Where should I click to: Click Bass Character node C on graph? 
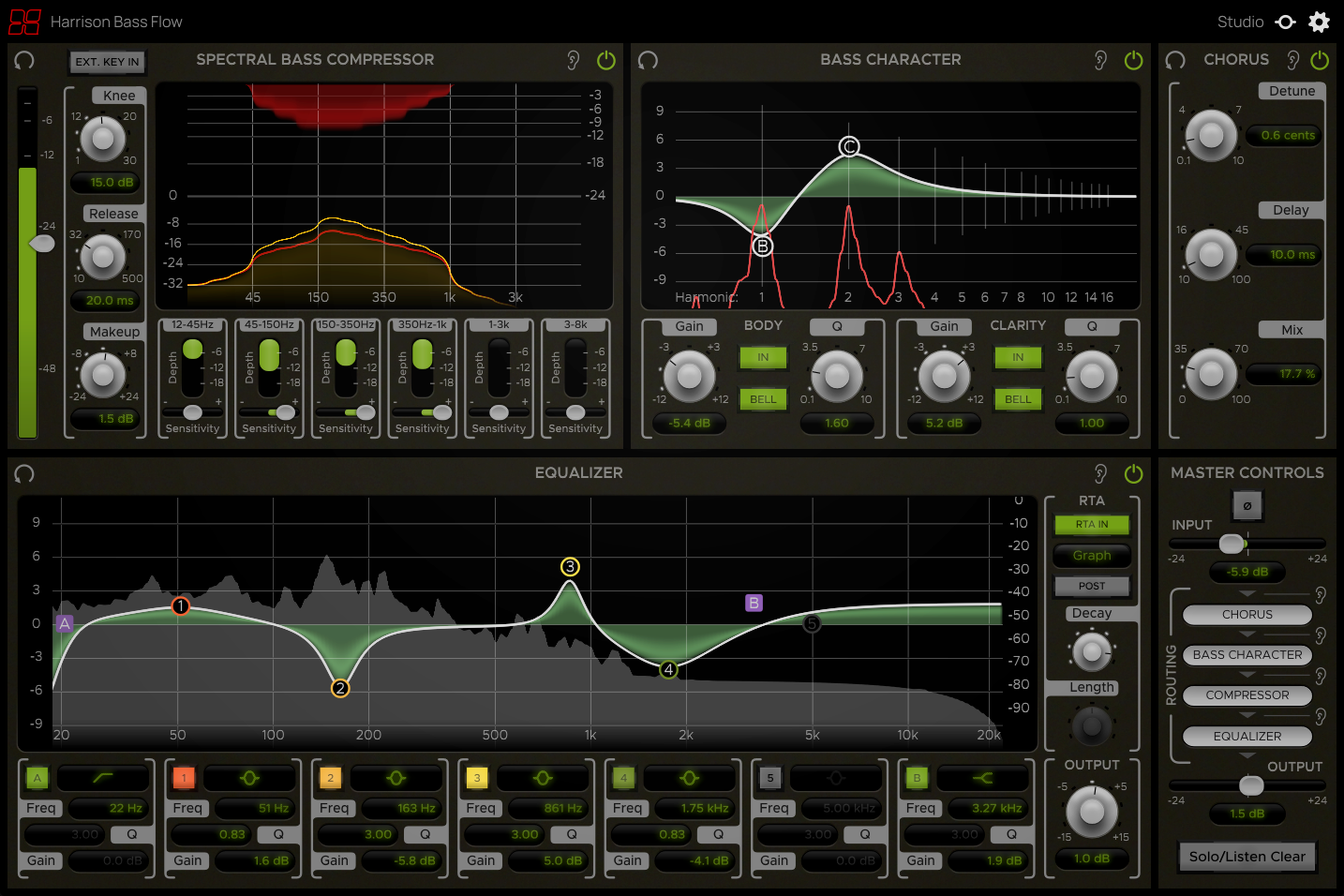coord(849,146)
